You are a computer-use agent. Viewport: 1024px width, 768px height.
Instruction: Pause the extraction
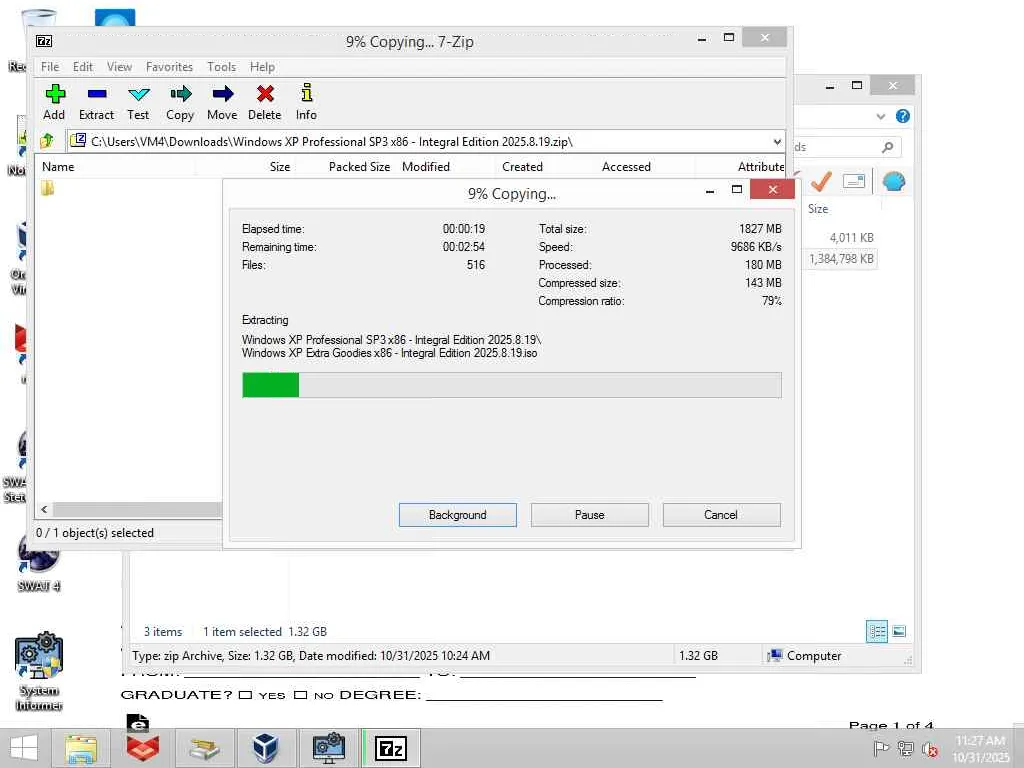pos(590,515)
